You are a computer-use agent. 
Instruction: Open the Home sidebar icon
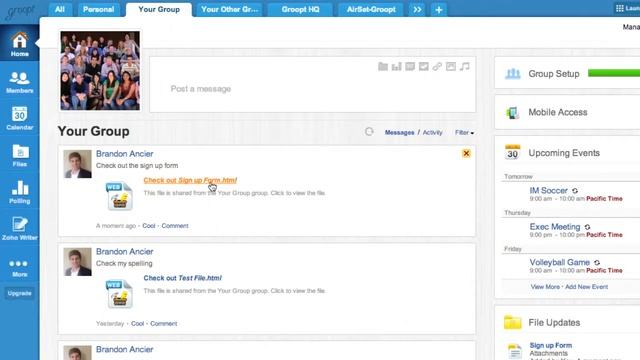[x=19, y=44]
